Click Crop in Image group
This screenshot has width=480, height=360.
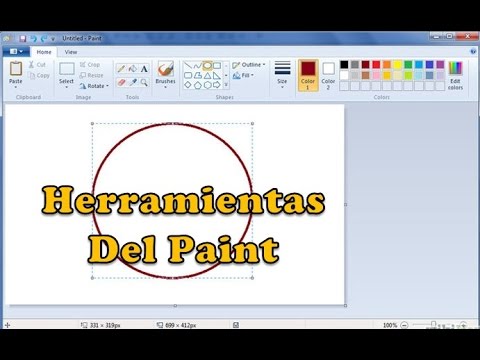click(x=90, y=65)
